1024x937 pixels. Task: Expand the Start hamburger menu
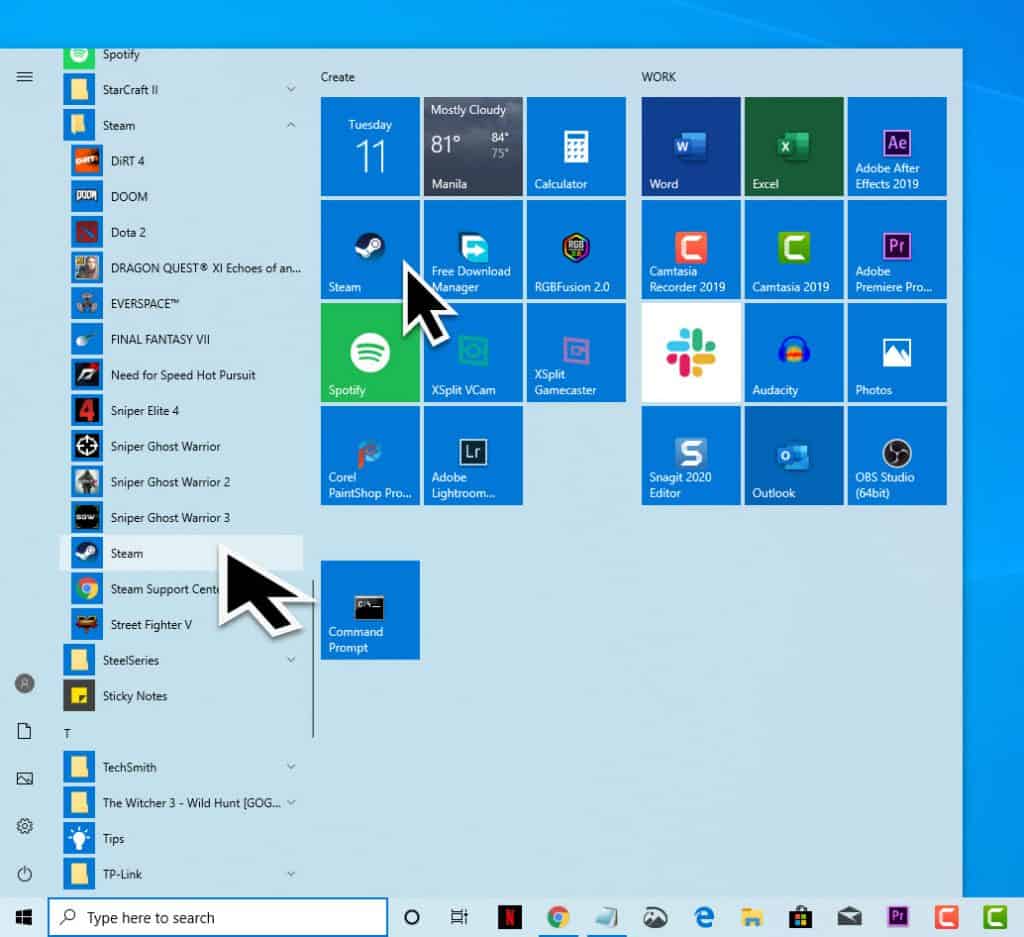25,77
